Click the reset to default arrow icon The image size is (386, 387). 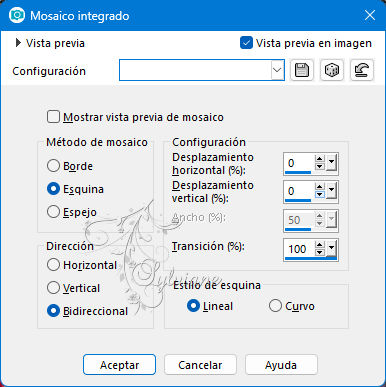coord(362,70)
